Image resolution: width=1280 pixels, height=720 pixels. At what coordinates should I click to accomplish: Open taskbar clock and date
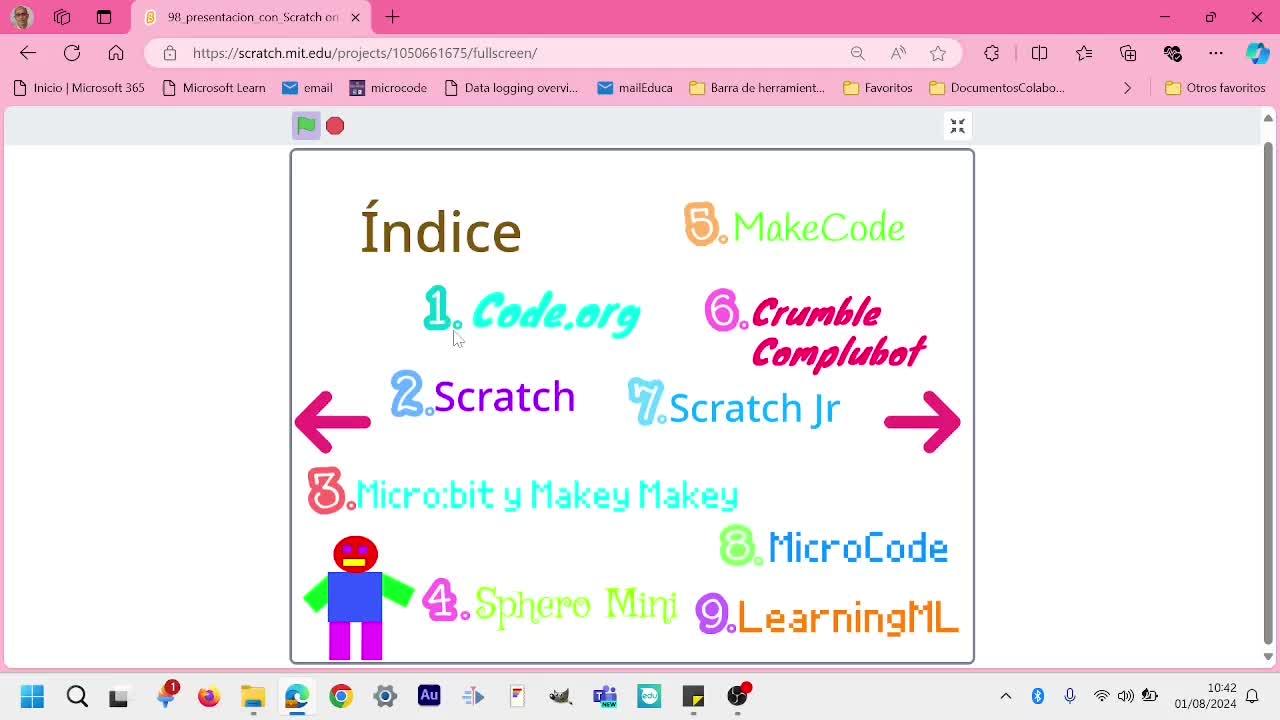[x=1205, y=696]
